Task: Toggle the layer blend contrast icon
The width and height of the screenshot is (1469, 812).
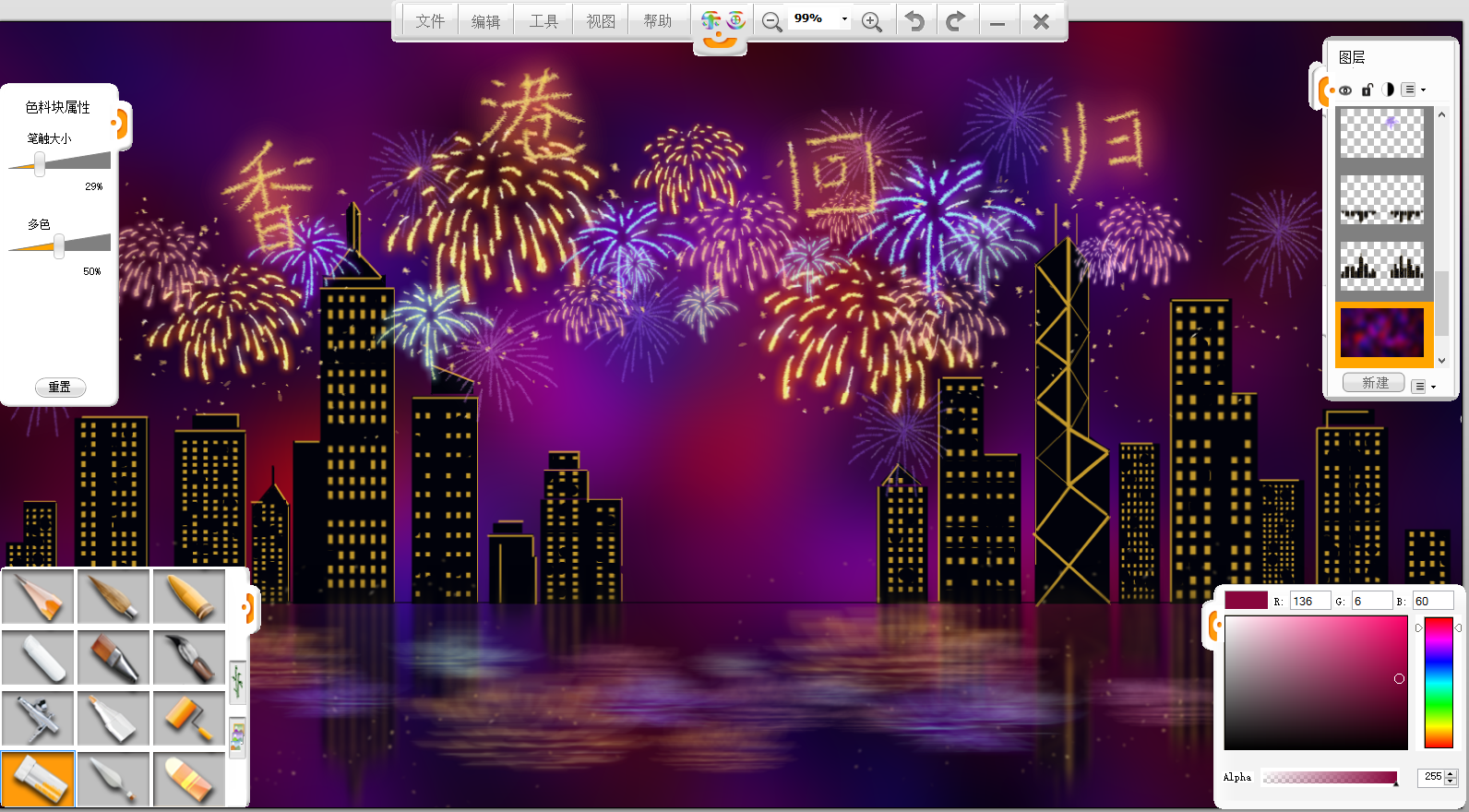Action: pos(1387,90)
